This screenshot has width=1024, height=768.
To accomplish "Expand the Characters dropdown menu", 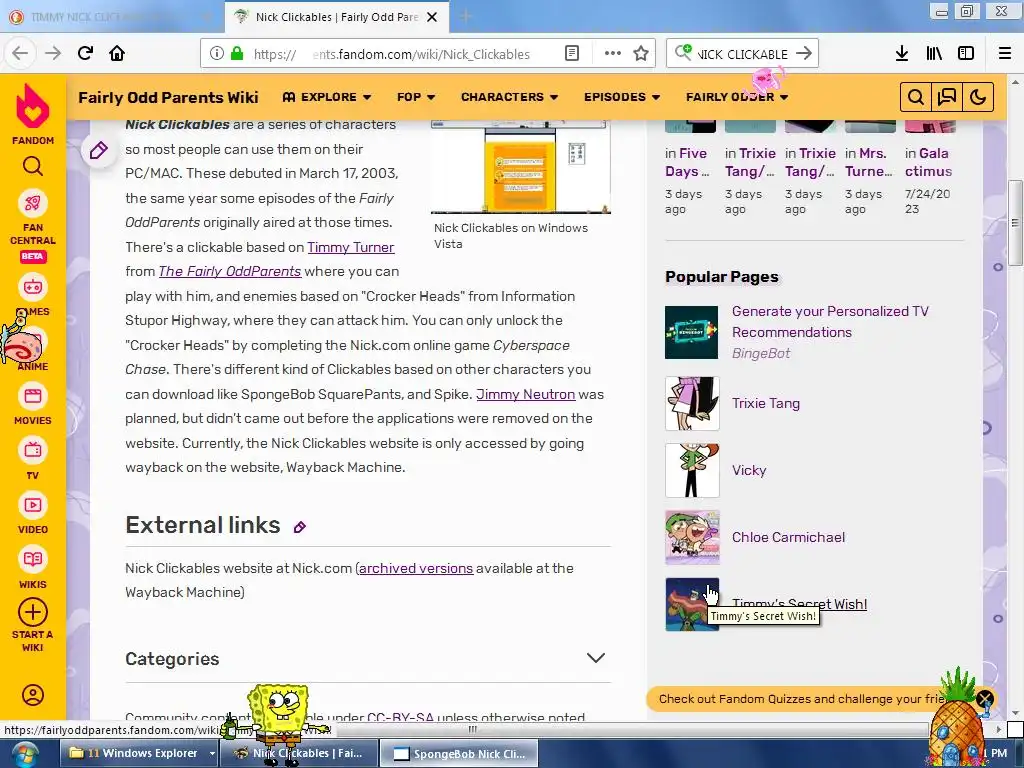I will click(x=509, y=97).
